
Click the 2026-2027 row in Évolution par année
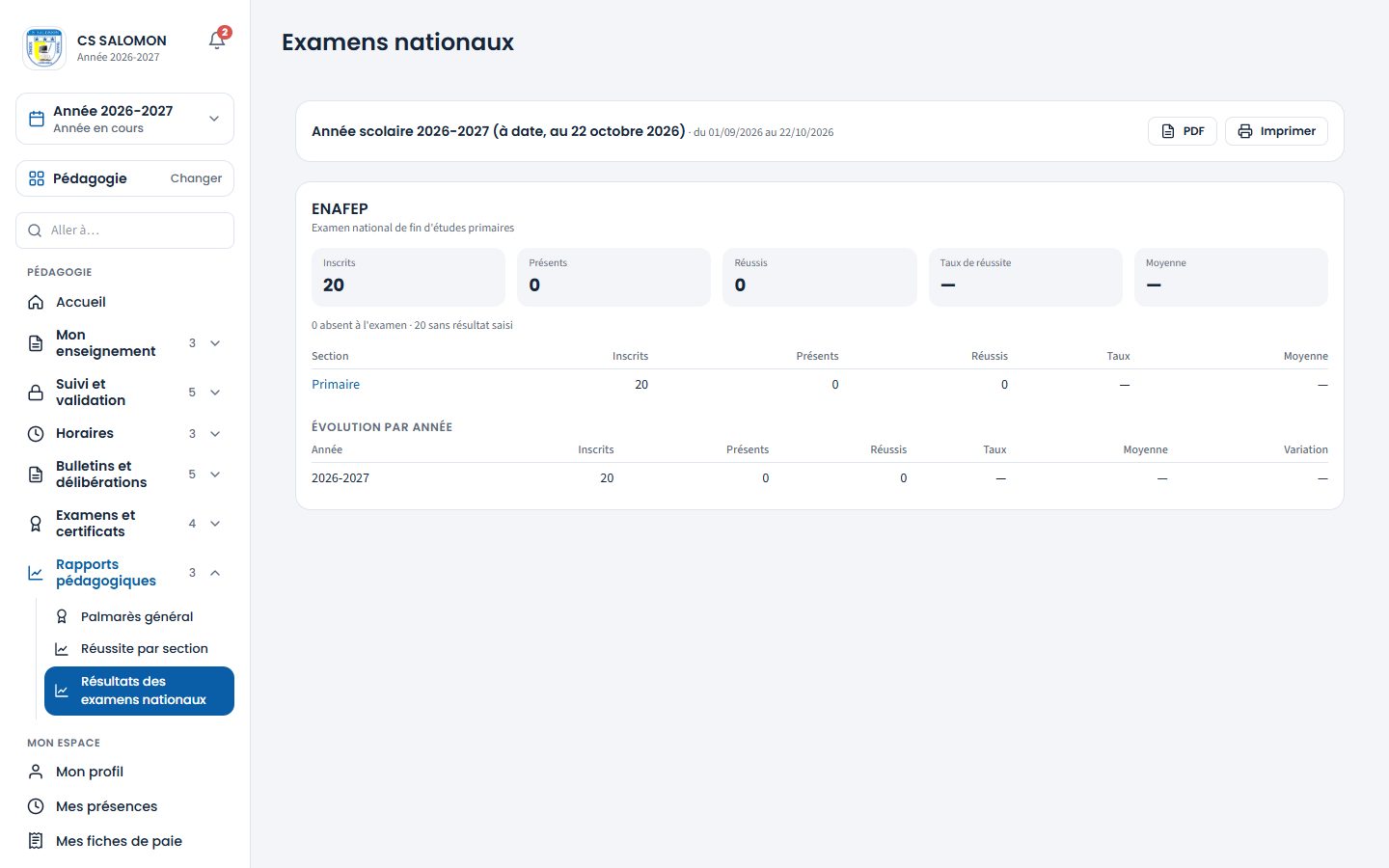[x=820, y=478]
